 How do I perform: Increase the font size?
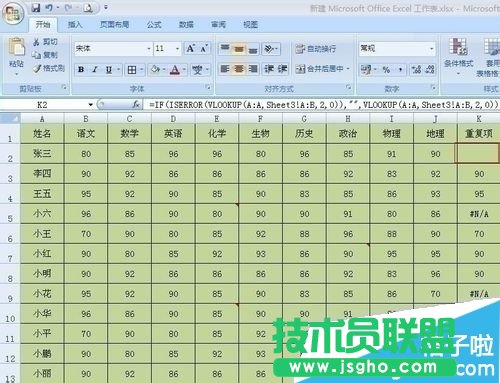pyautogui.click(x=190, y=49)
